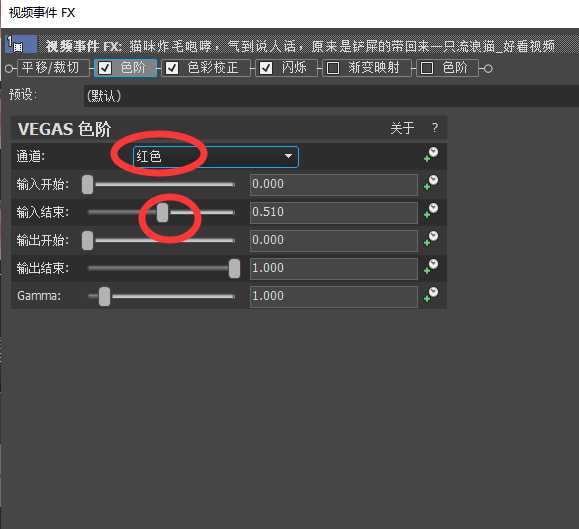The height and width of the screenshot is (529, 579).
Task: Toggle the 闪烁 effect checkbox
Action: [266, 68]
